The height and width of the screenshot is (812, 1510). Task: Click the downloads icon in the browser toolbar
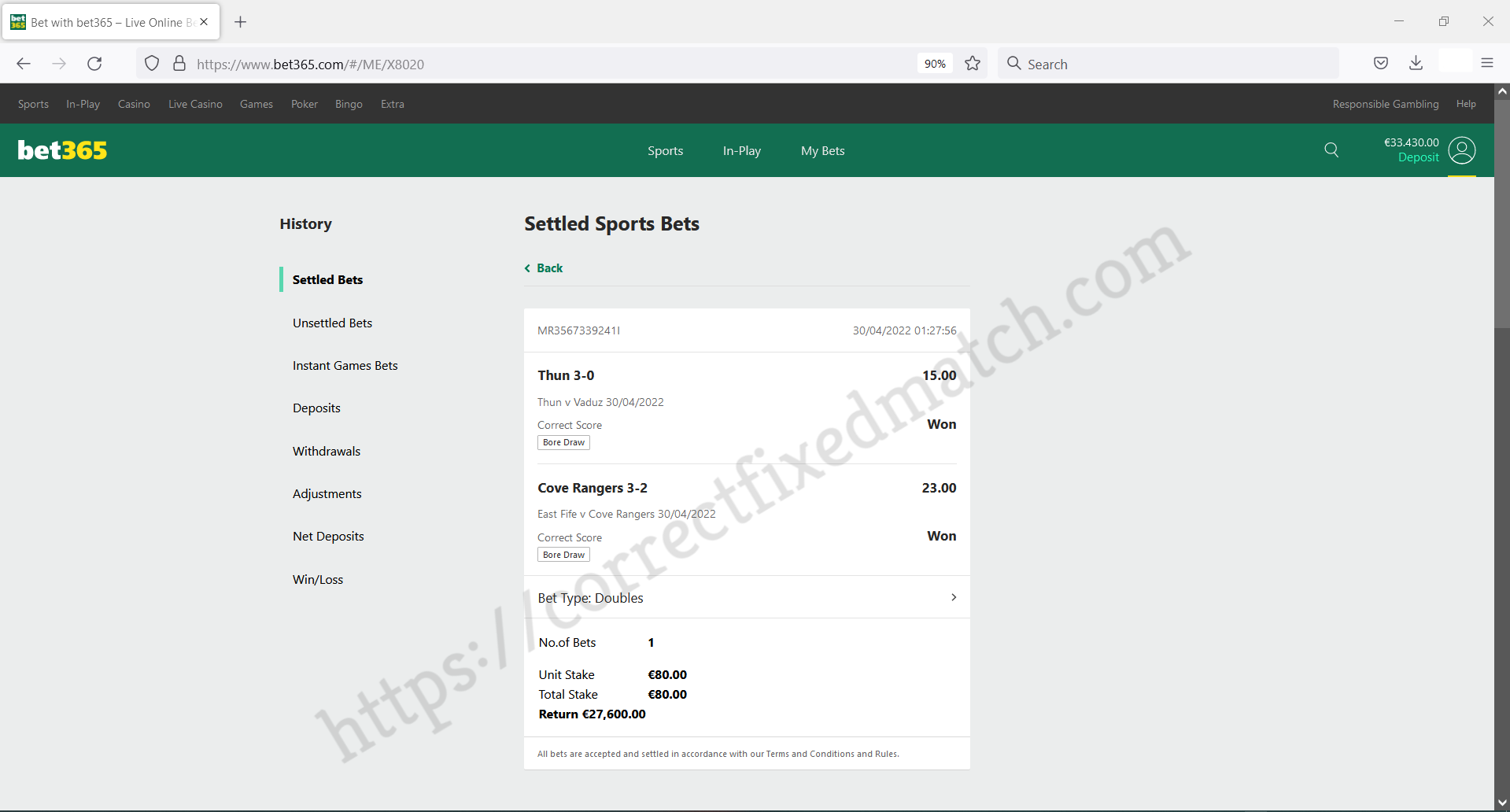tap(1416, 63)
